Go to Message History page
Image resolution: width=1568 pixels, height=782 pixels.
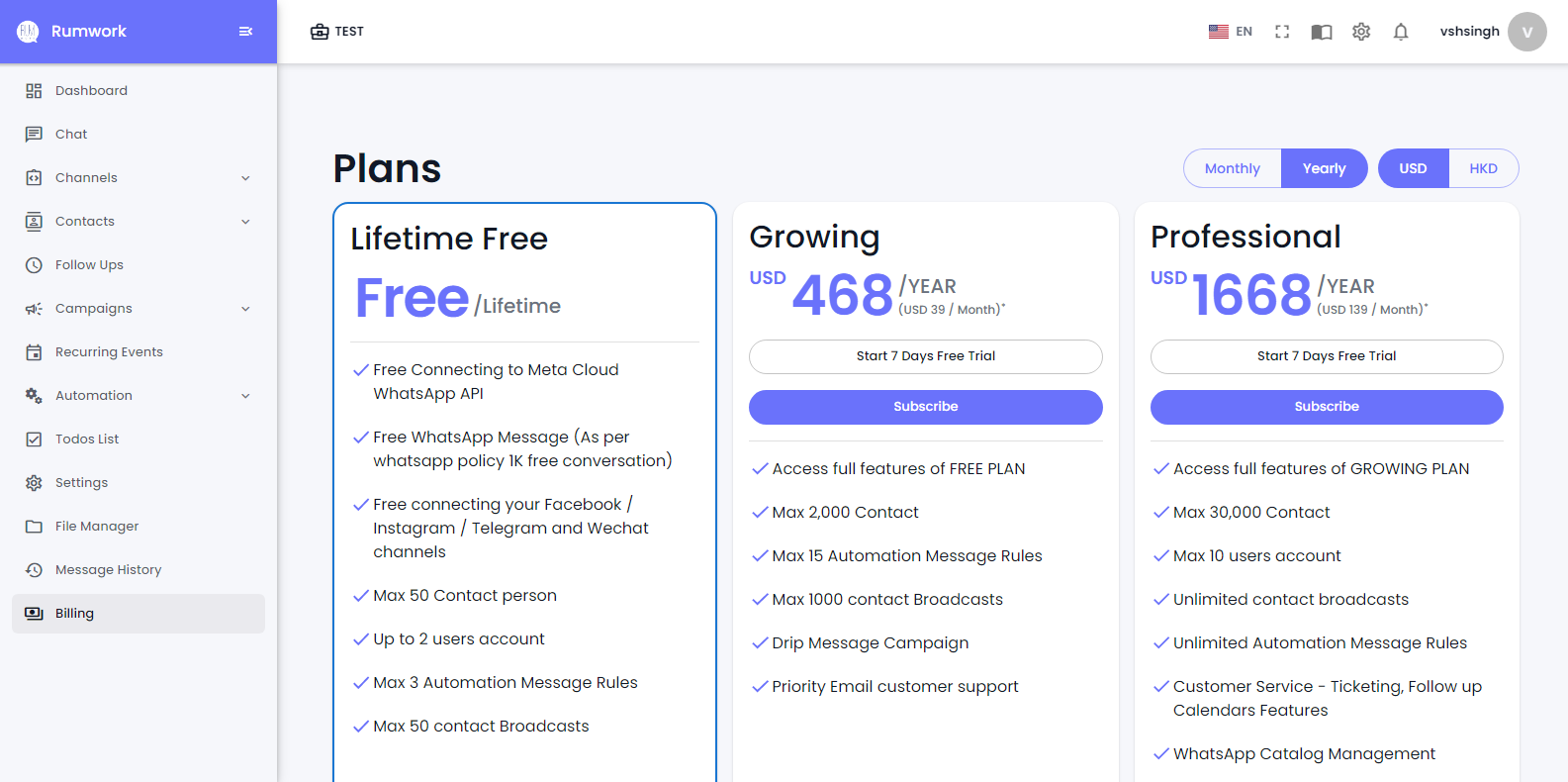pos(108,570)
